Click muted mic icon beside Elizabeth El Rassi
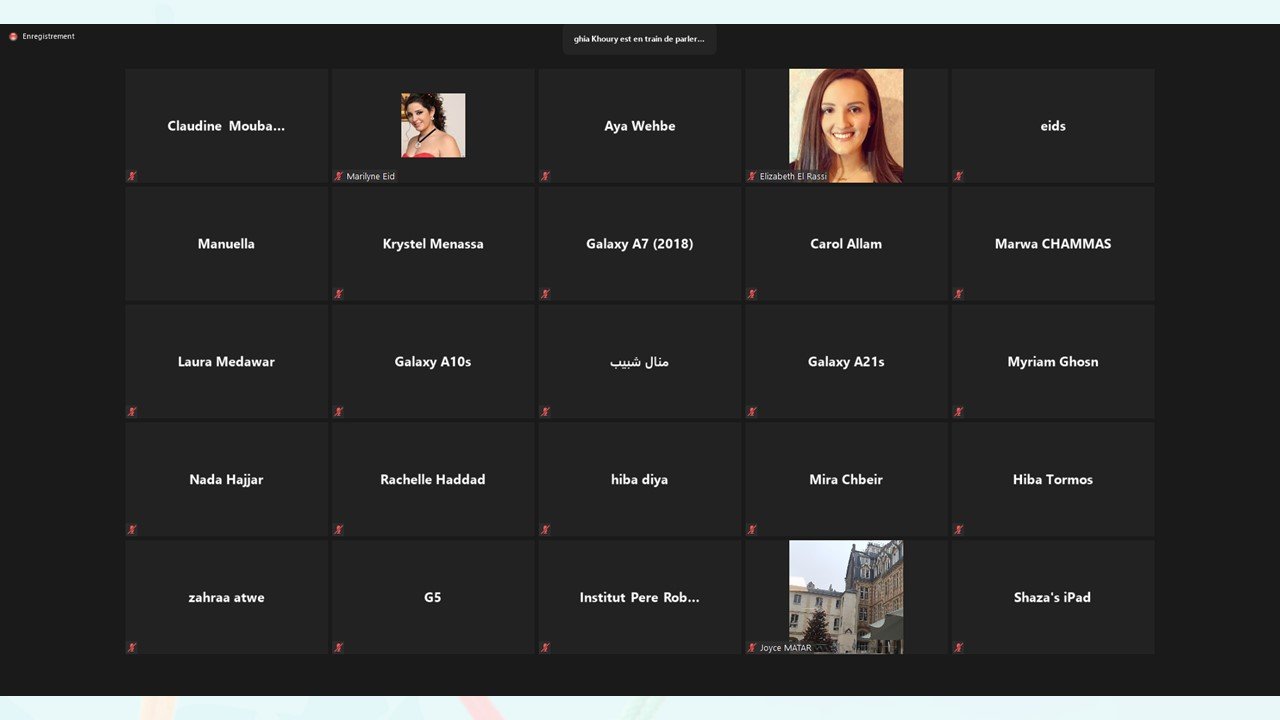The width and height of the screenshot is (1280, 720). click(x=752, y=176)
